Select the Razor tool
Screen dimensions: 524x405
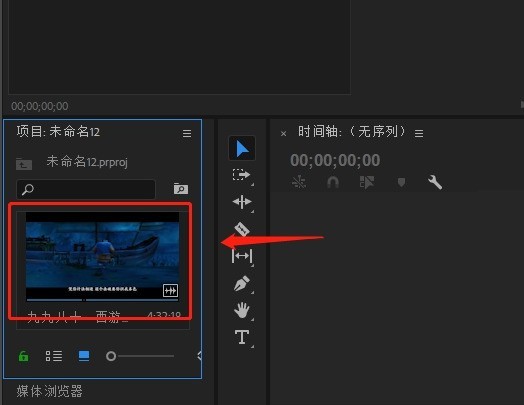click(242, 229)
